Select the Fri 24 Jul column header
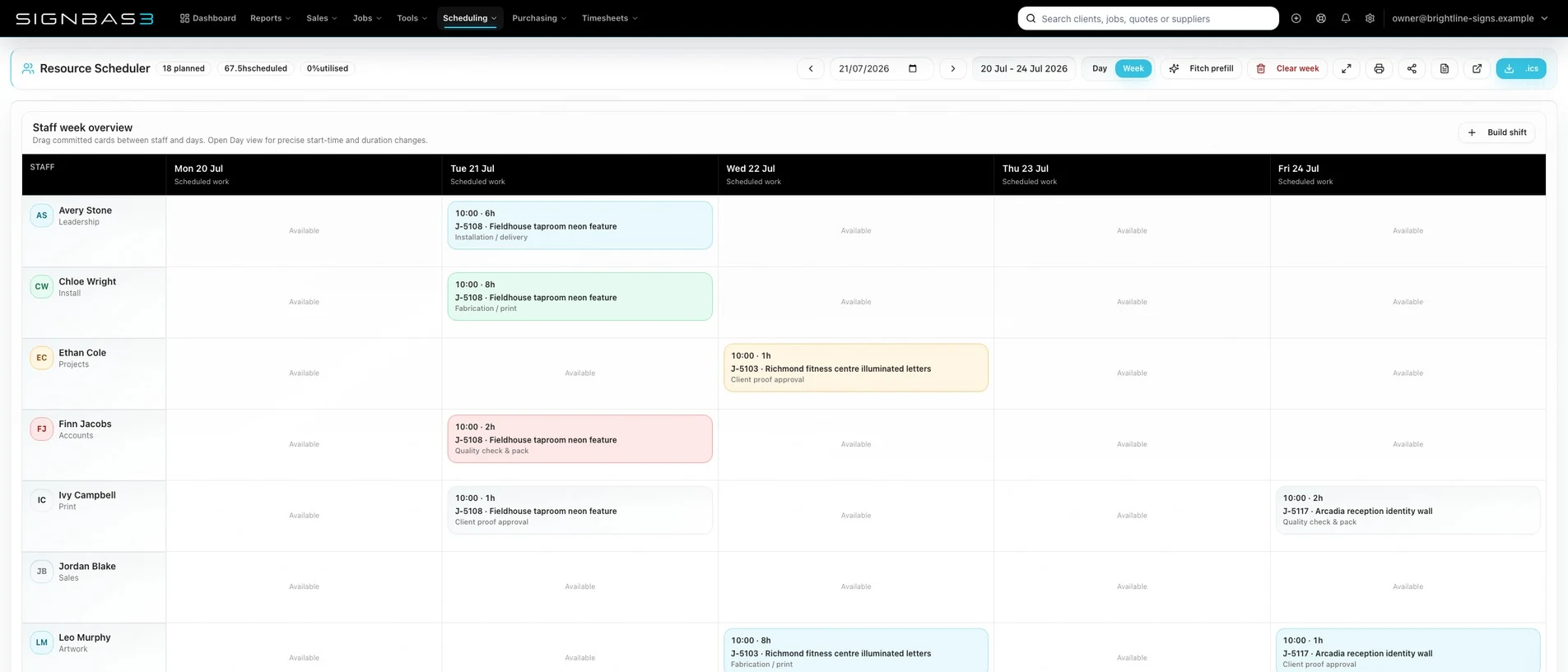 (x=1407, y=174)
